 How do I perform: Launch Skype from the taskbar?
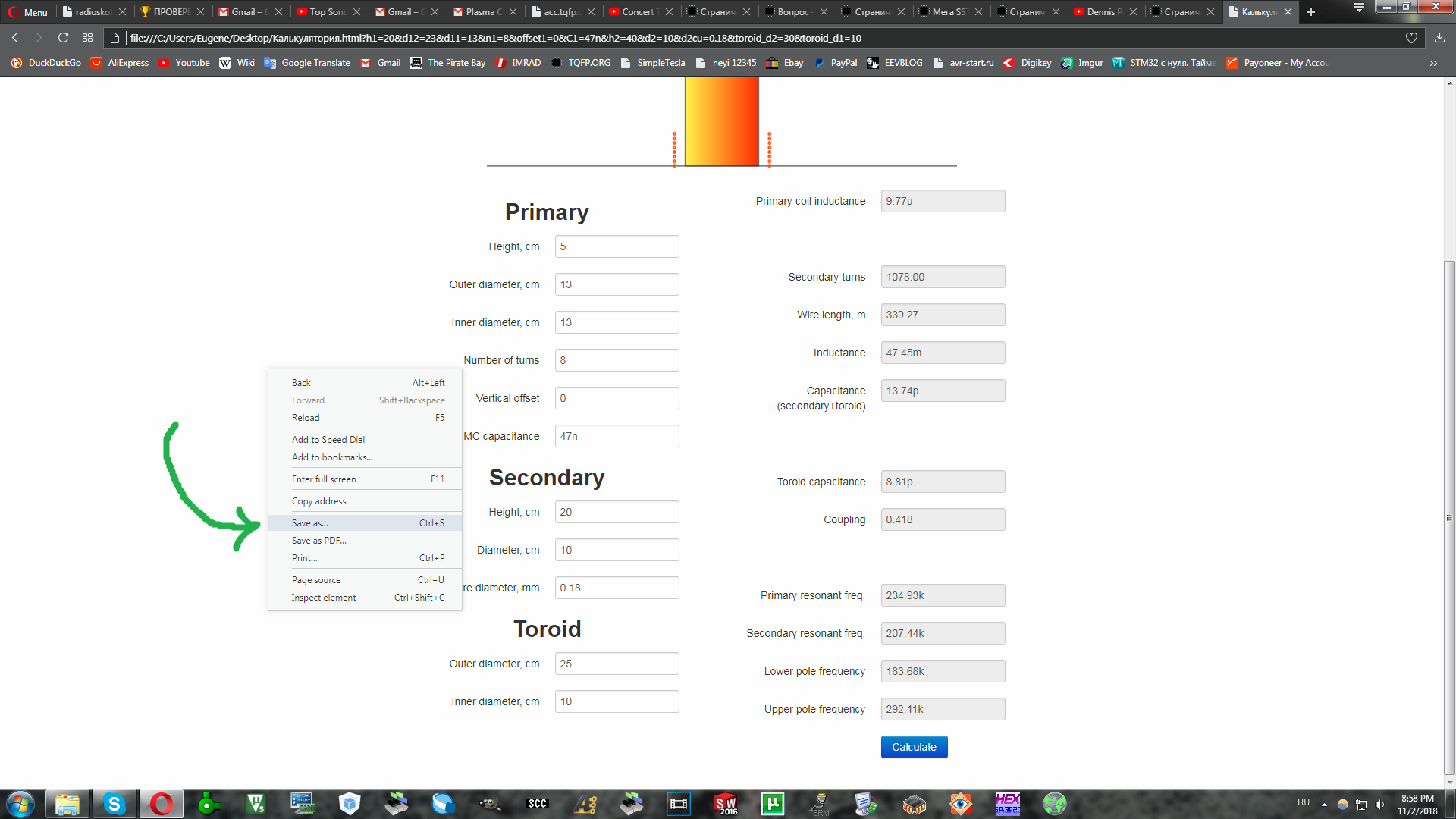(114, 804)
